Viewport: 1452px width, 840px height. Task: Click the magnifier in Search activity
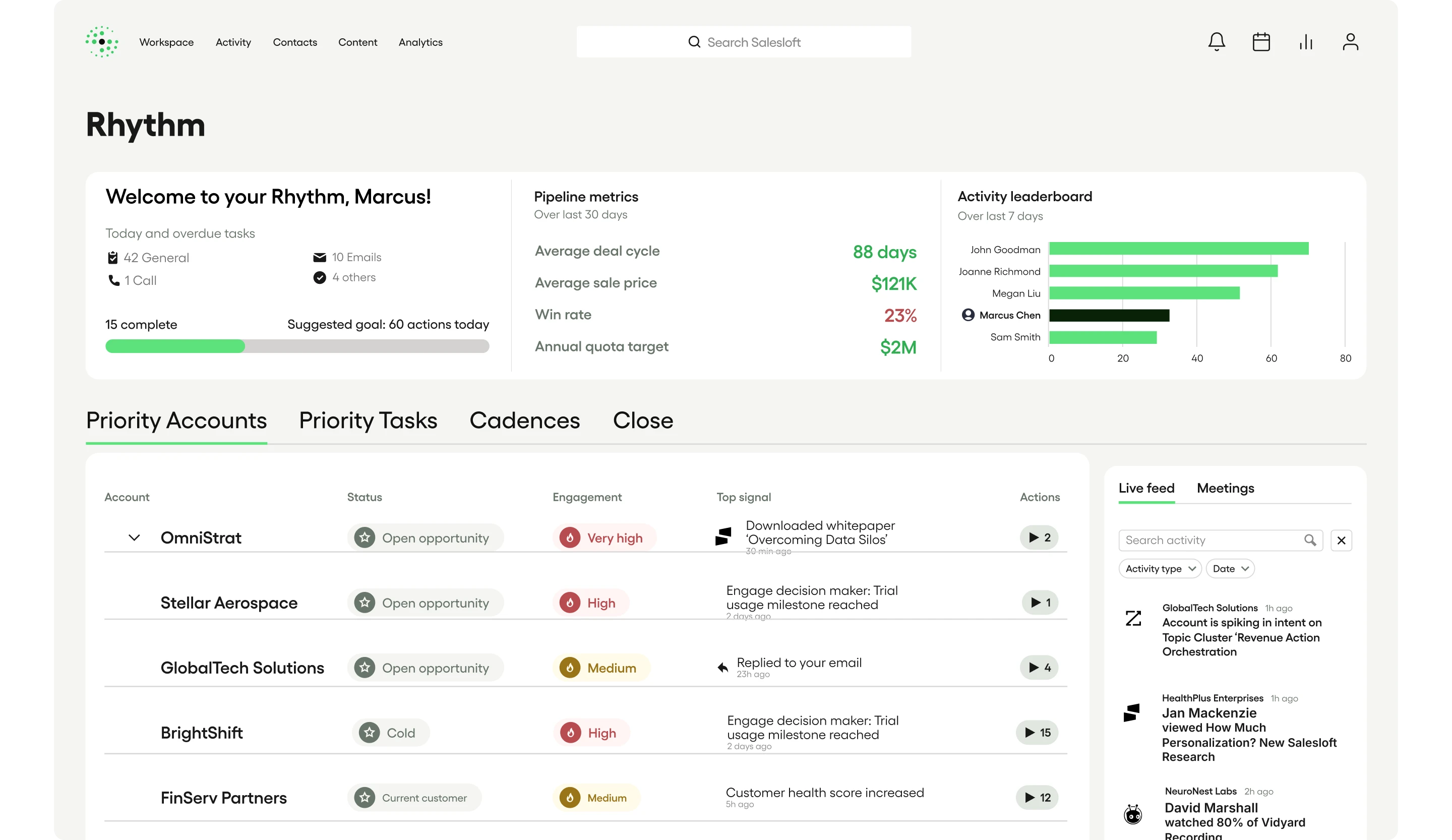coord(1310,540)
